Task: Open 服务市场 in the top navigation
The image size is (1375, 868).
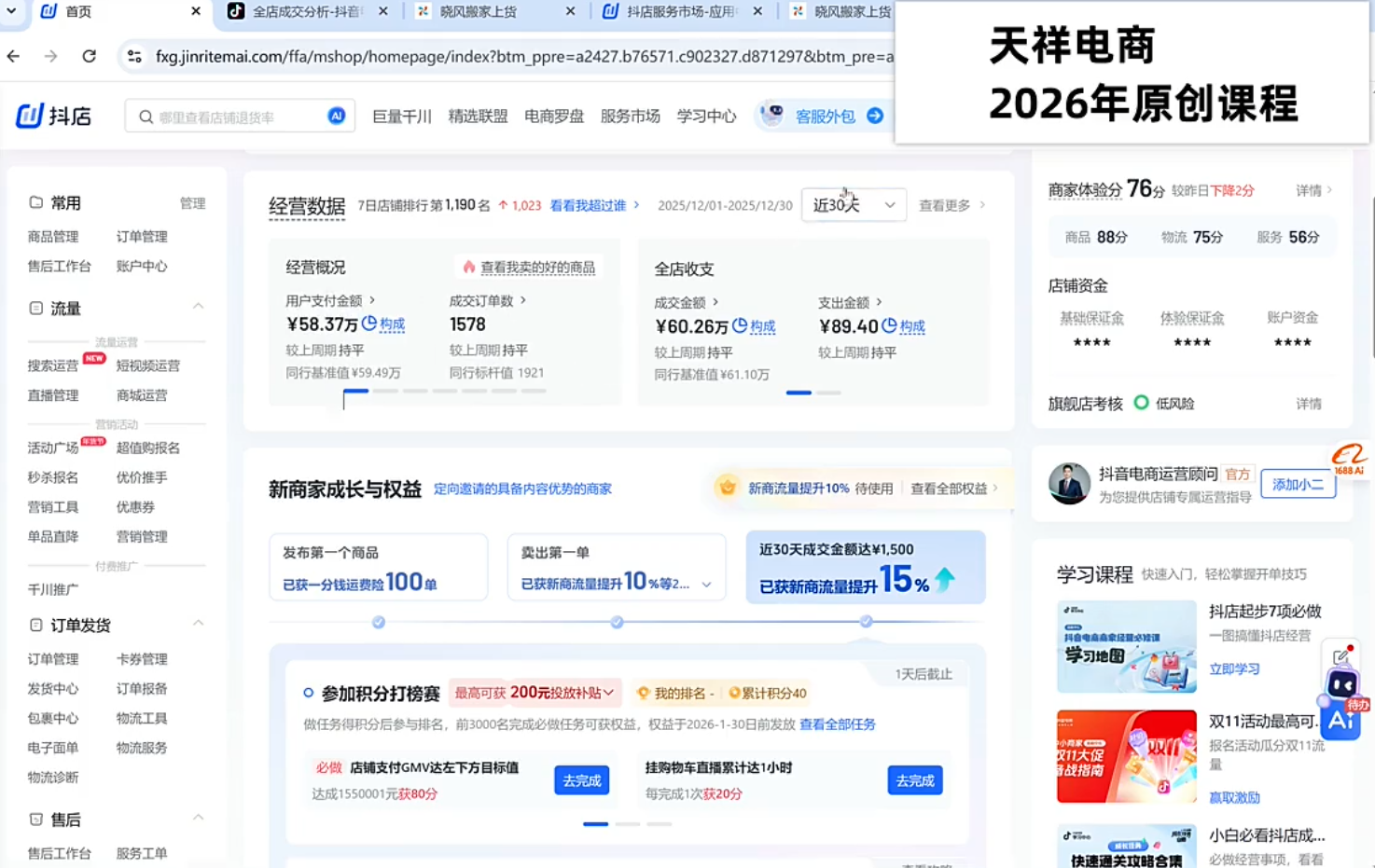Action: pos(631,116)
